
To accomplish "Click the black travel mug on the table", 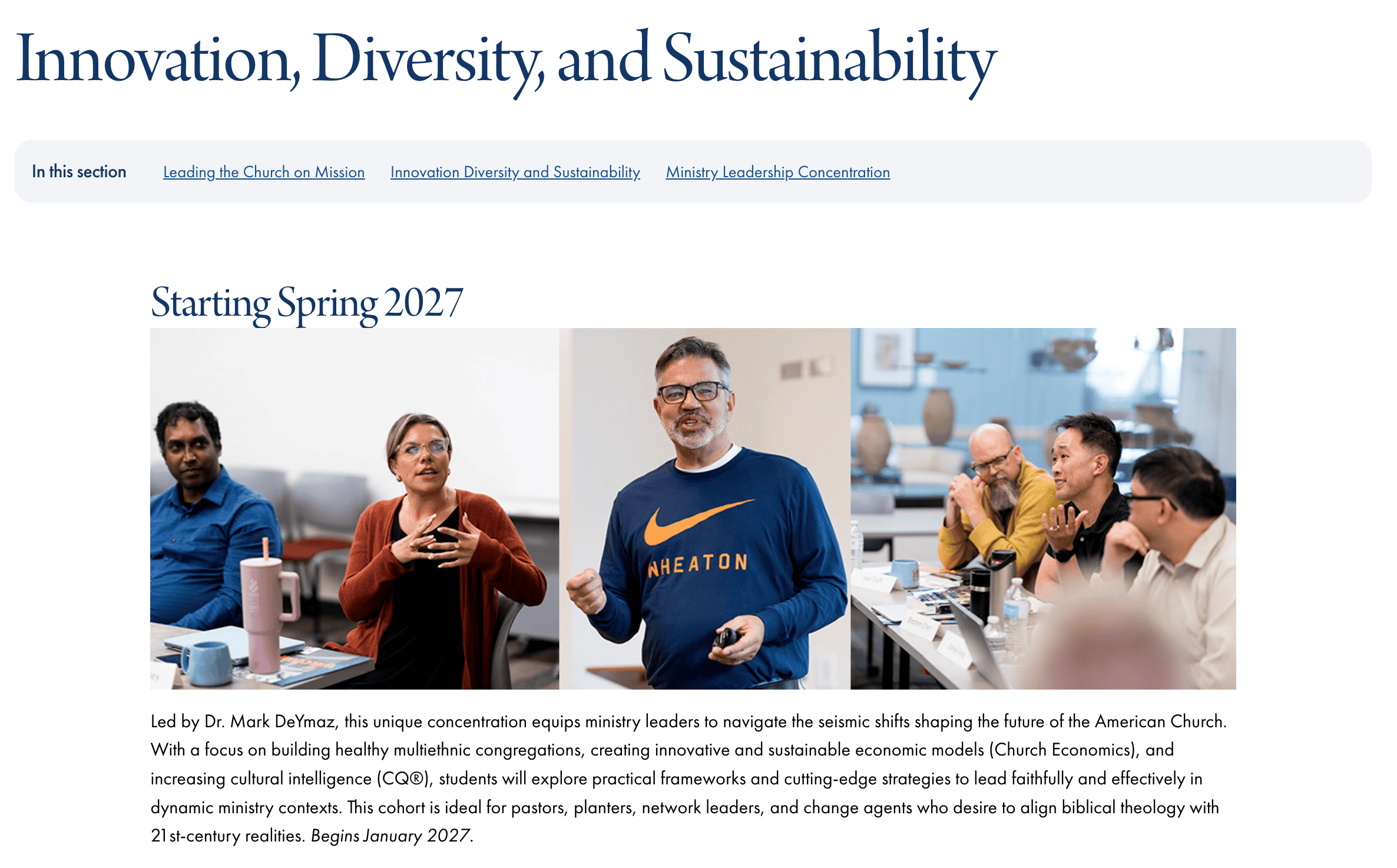I will (x=980, y=594).
